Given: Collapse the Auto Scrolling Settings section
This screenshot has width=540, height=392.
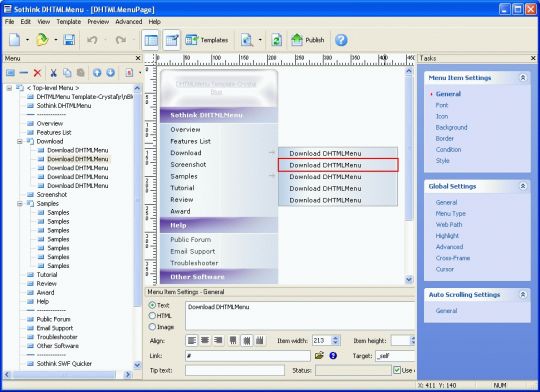Looking at the screenshot, I should click(523, 295).
